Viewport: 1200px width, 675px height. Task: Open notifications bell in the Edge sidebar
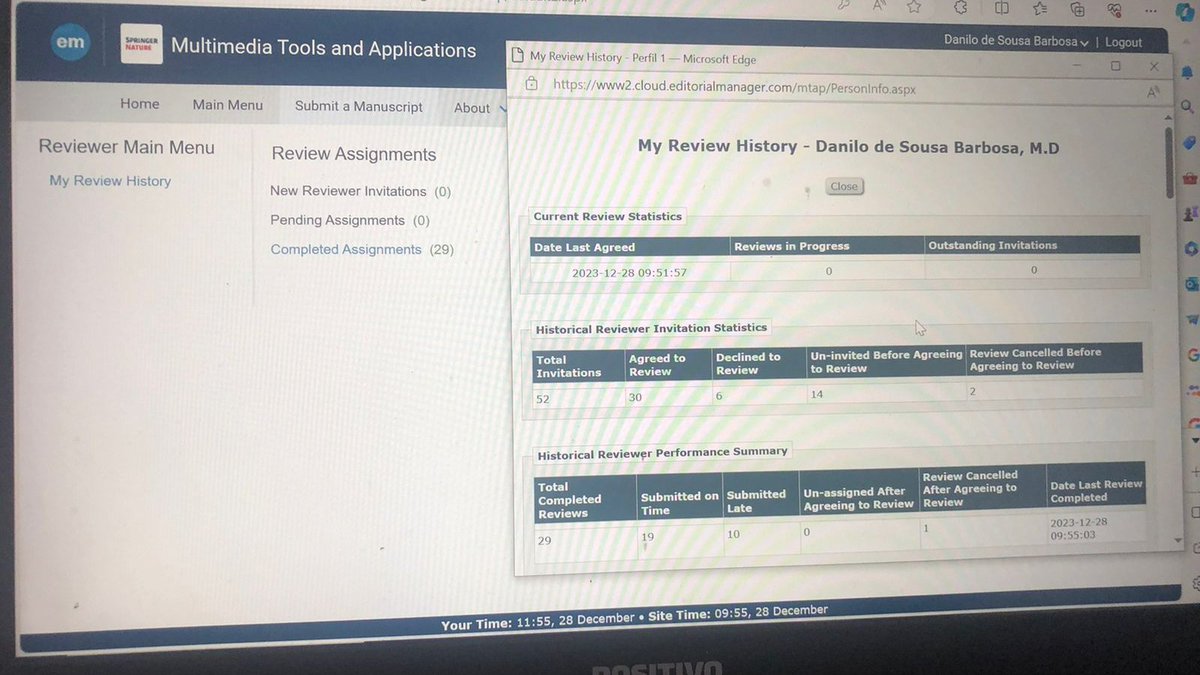pyautogui.click(x=1187, y=70)
